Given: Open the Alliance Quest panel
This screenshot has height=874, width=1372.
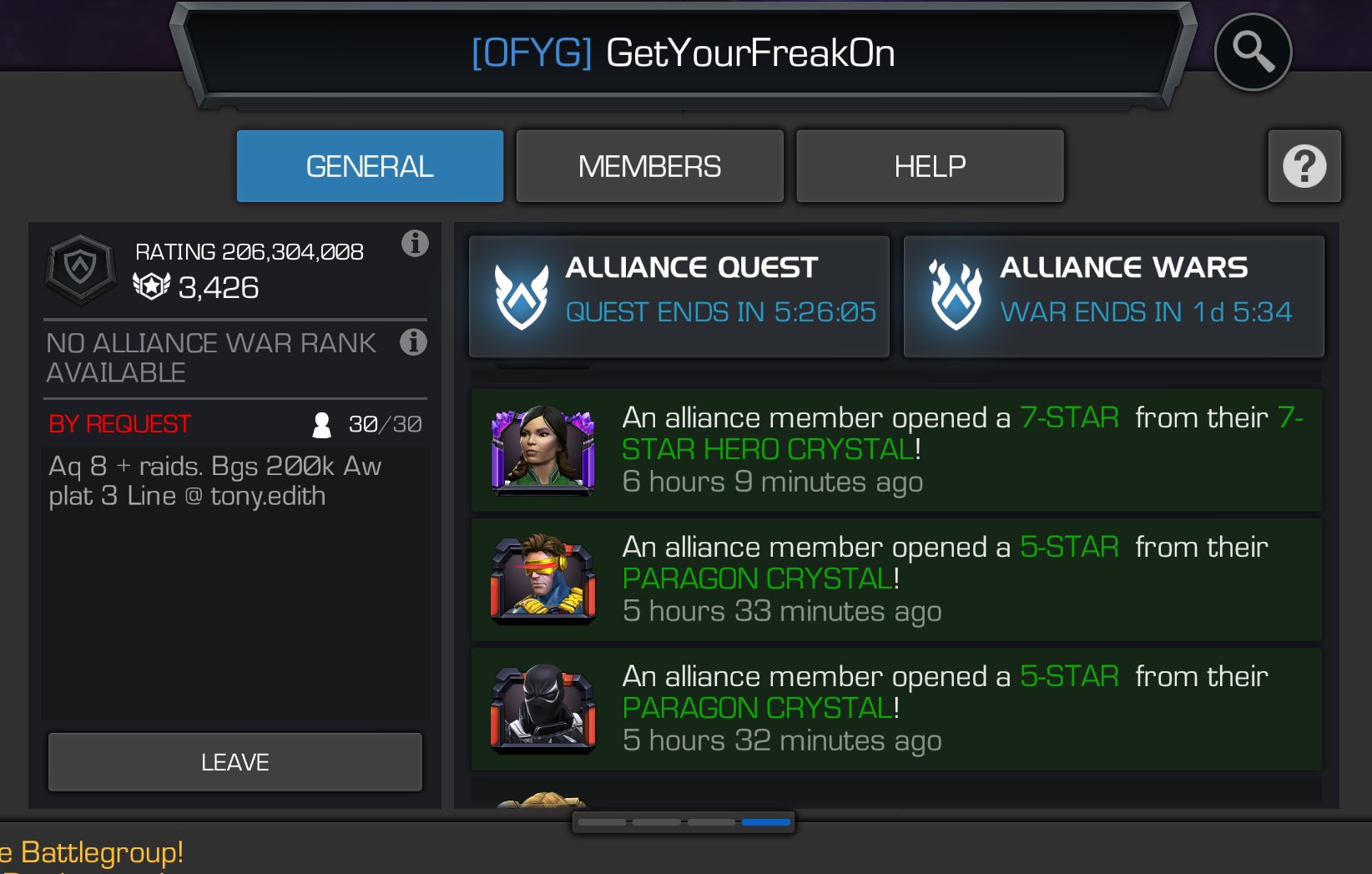Looking at the screenshot, I should pos(679,296).
